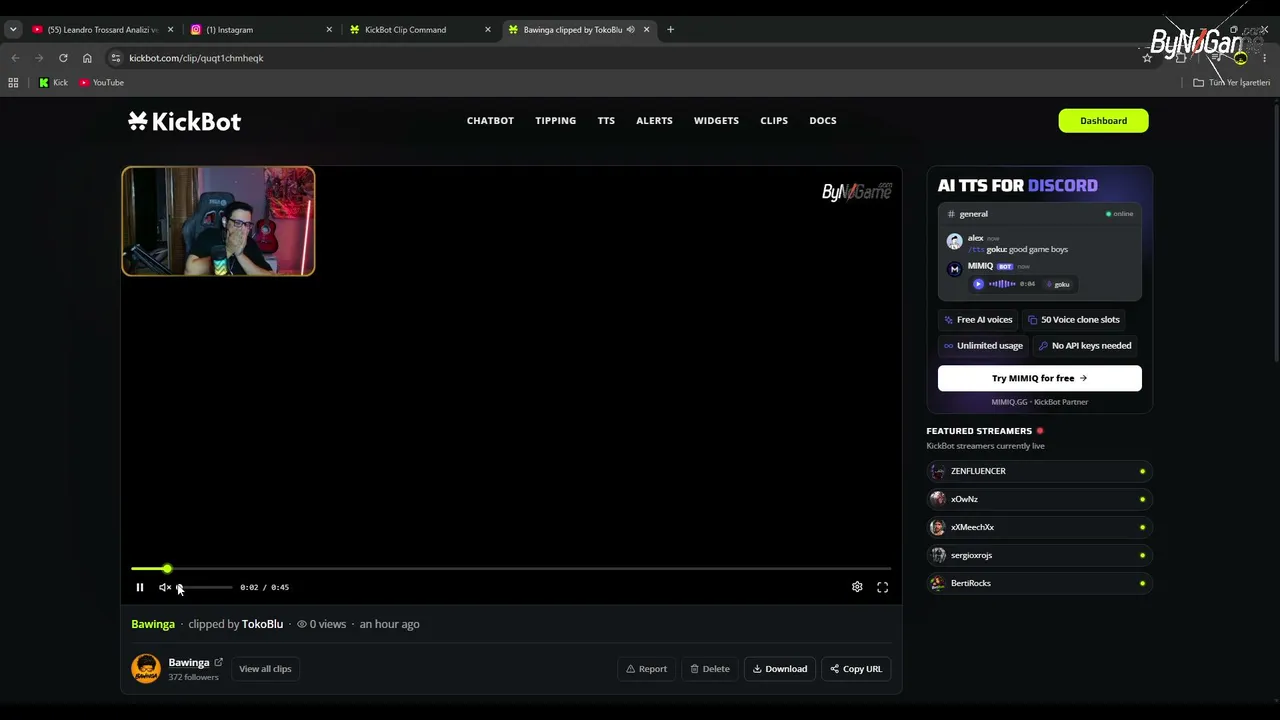
Task: Open video player settings gear
Action: point(857,587)
